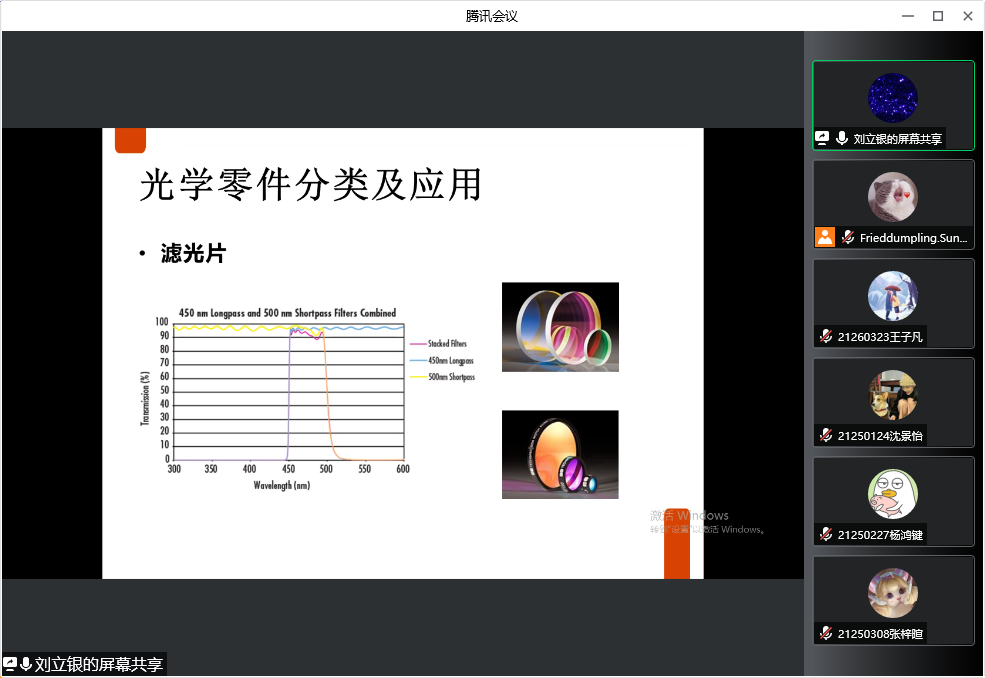The width and height of the screenshot is (985, 678).
Task: Click muted mic icon beside 21260323王子凡
Action: pyautogui.click(x=826, y=336)
